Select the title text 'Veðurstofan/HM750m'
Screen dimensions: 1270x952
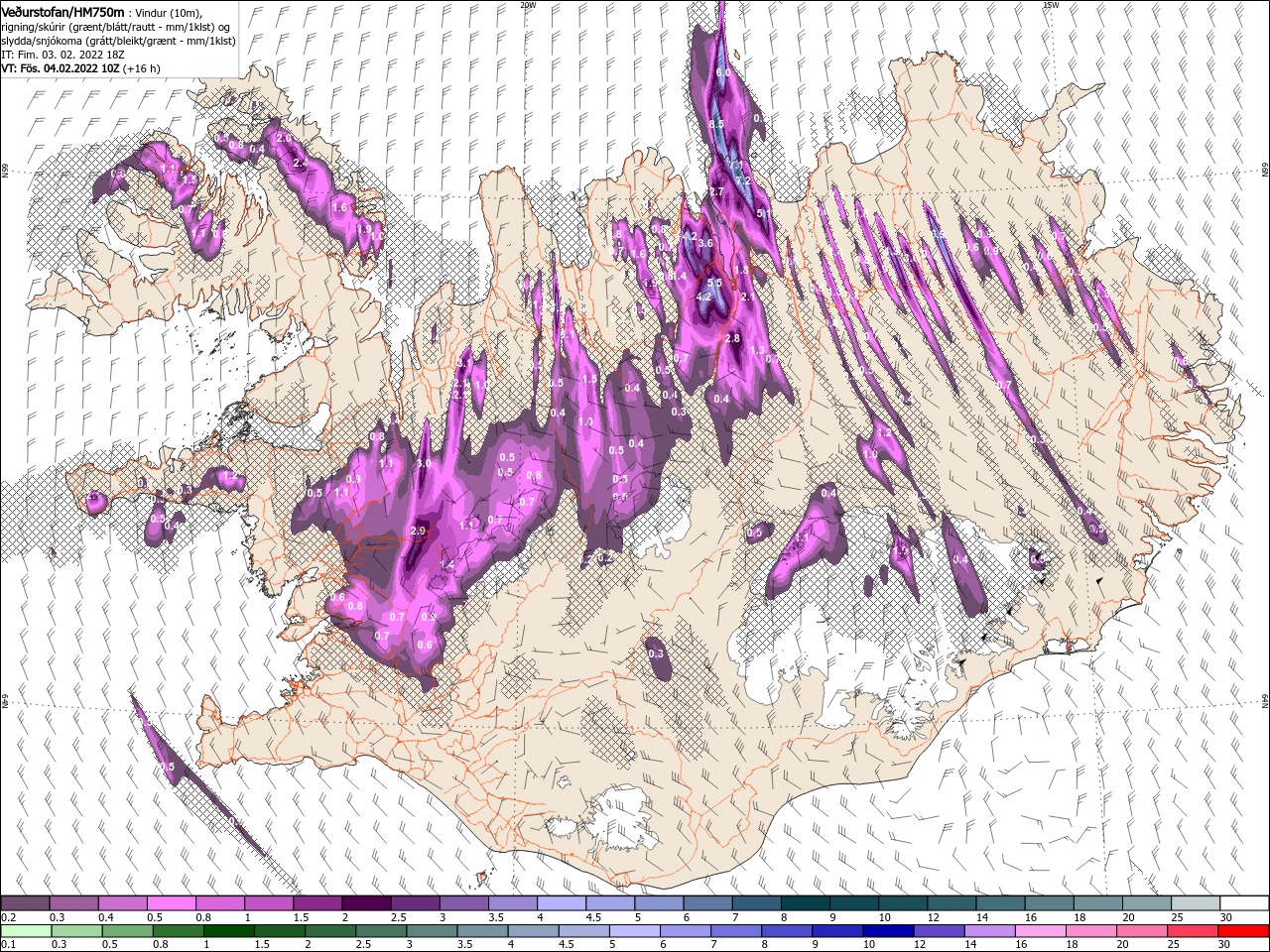coord(63,12)
